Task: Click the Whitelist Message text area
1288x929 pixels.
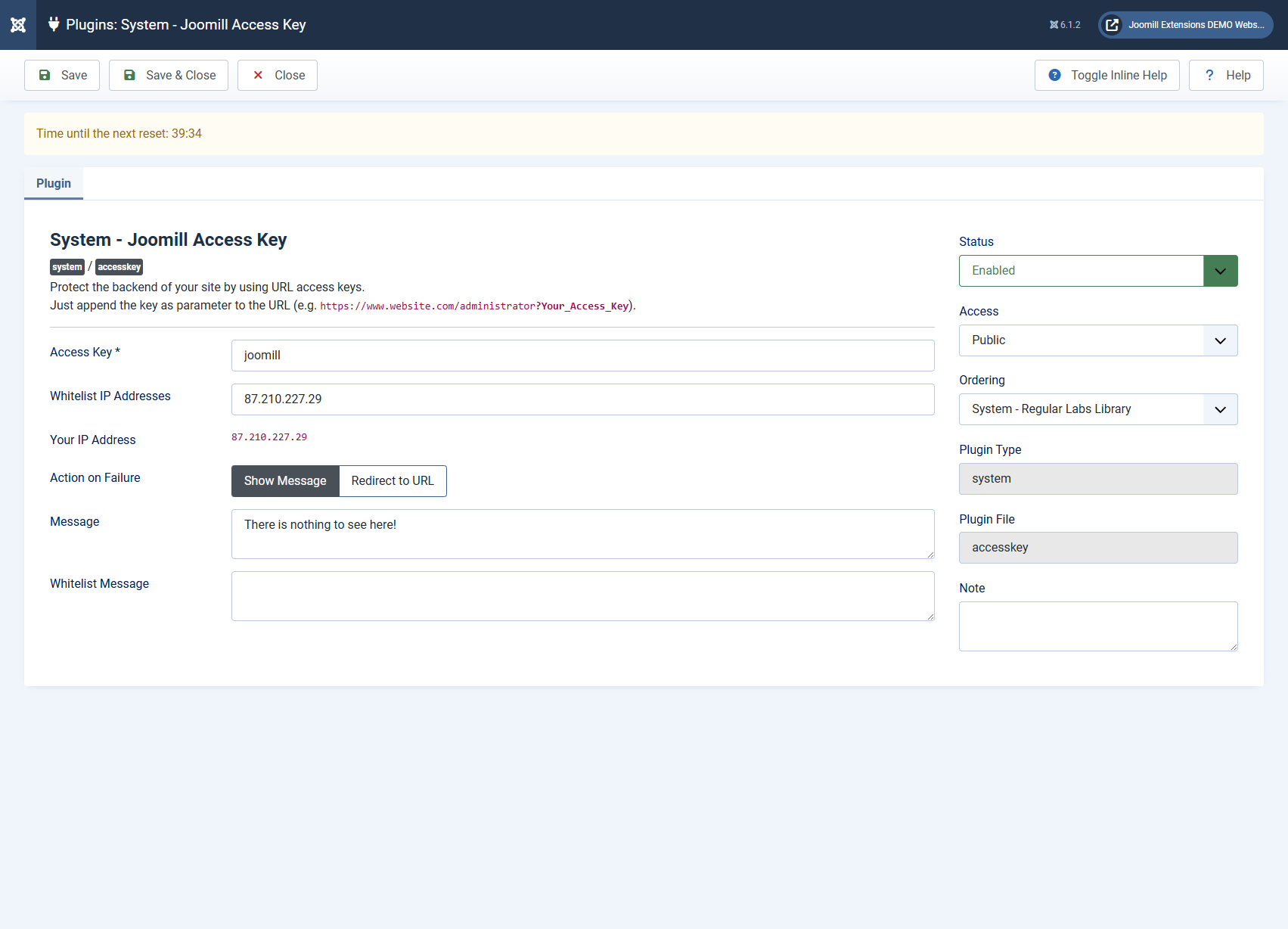Action: click(x=583, y=596)
